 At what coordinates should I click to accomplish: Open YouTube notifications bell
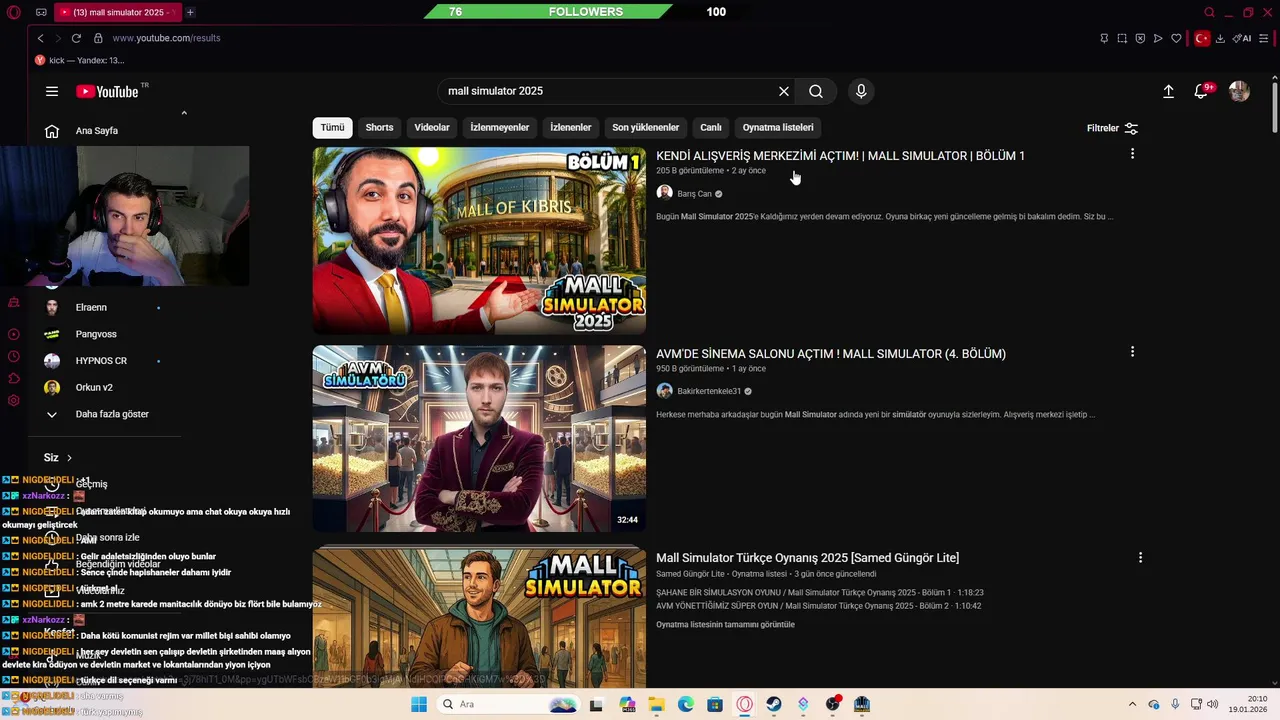1201,91
